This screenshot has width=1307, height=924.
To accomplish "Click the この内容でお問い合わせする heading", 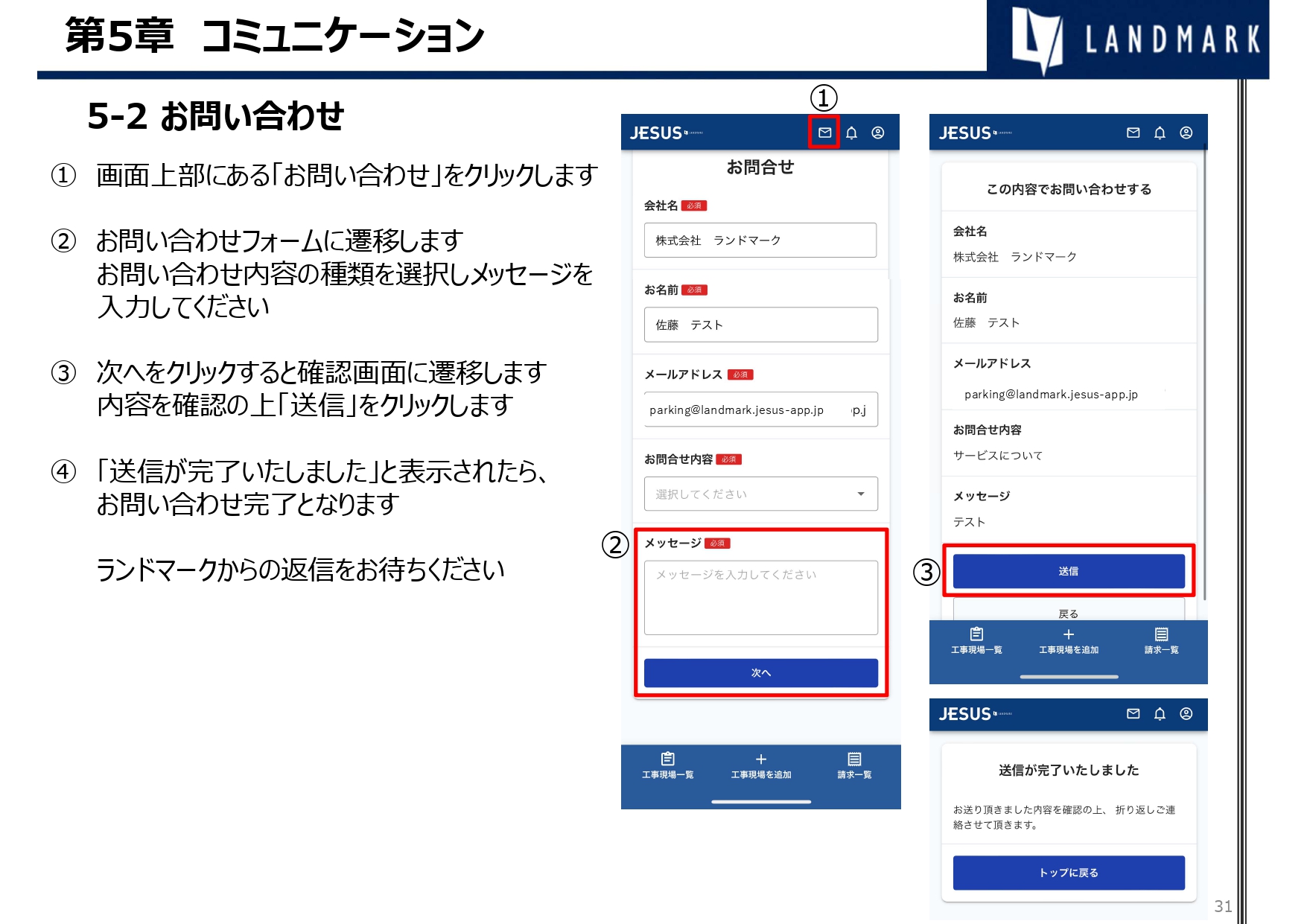I will (x=1069, y=189).
